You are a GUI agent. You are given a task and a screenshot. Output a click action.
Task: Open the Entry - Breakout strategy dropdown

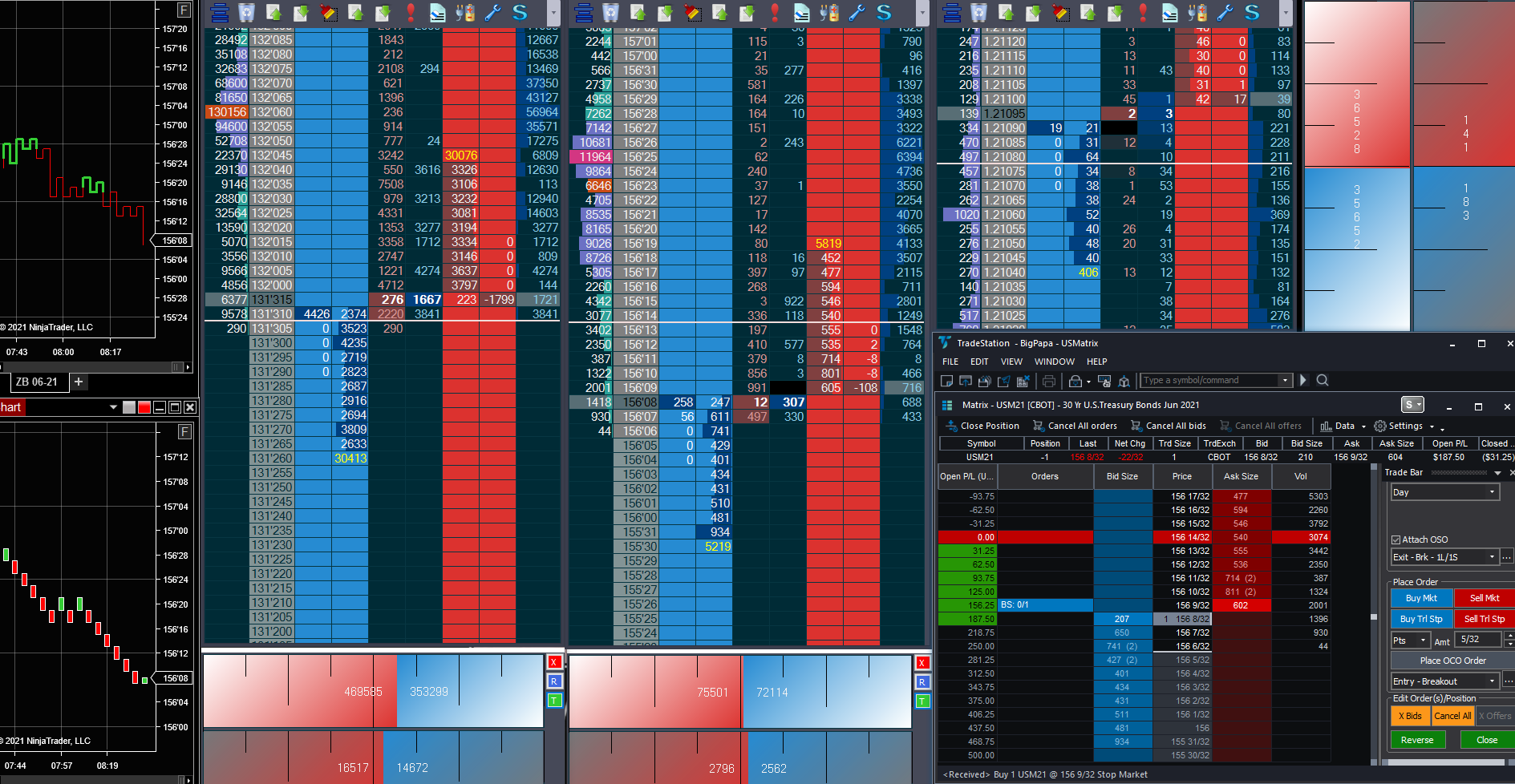[1444, 681]
